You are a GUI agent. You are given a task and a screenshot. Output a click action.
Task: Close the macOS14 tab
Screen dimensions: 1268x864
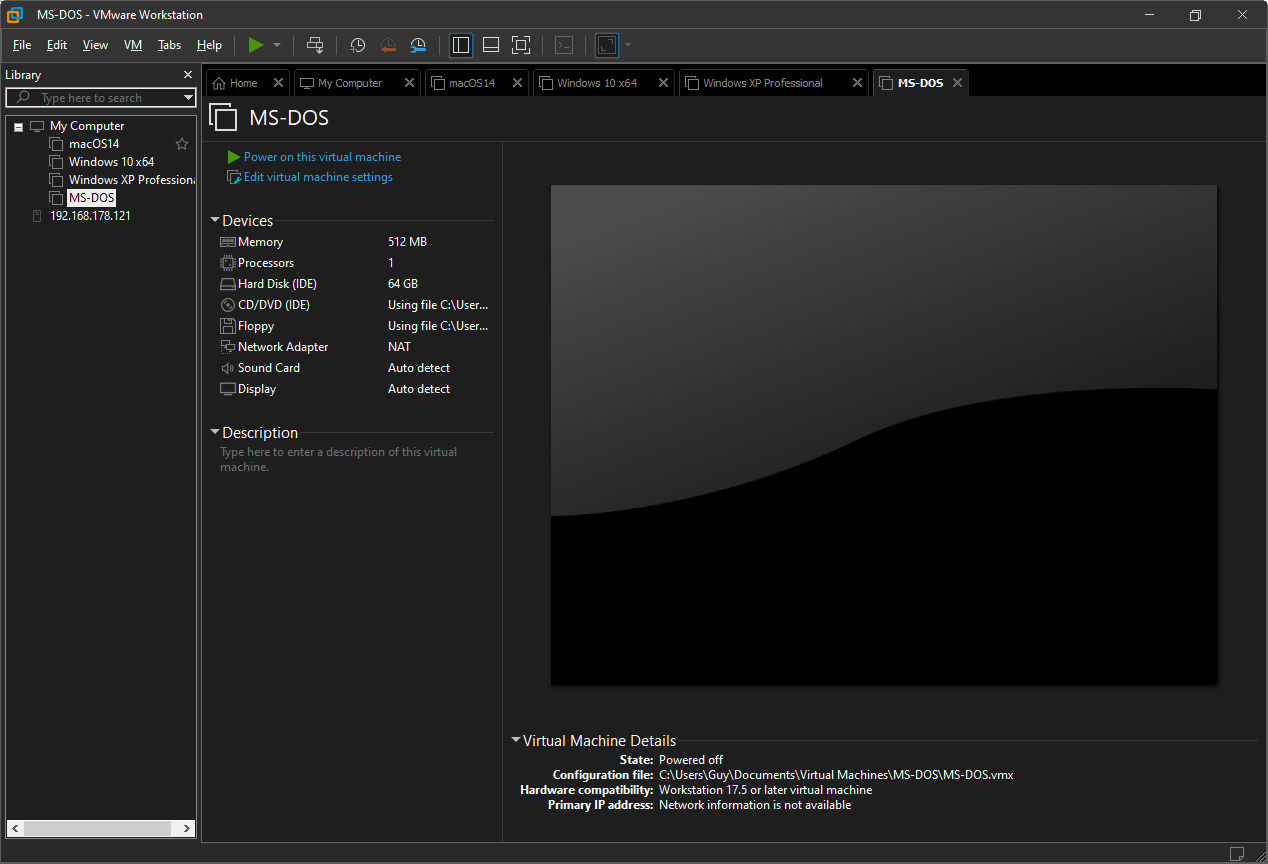coord(517,83)
